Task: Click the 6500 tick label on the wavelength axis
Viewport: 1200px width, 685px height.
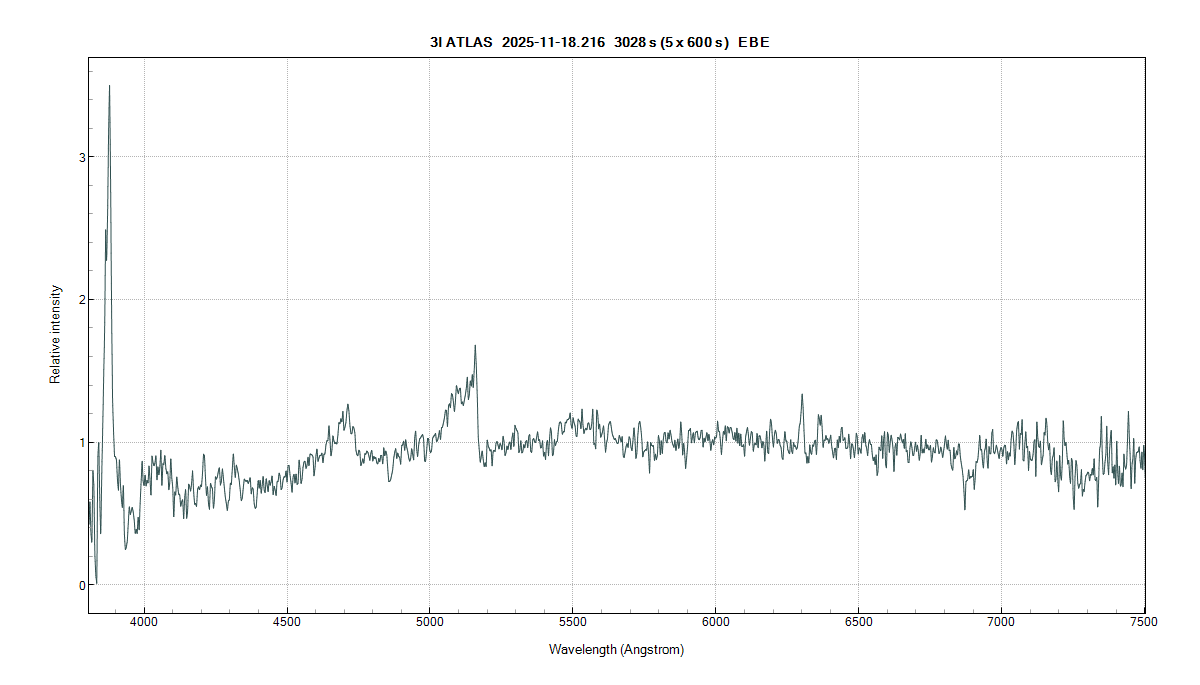Action: tap(859, 621)
